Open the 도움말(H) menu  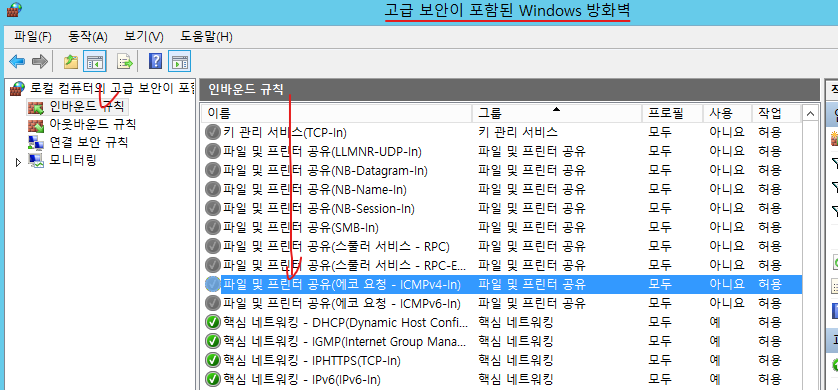[206, 37]
